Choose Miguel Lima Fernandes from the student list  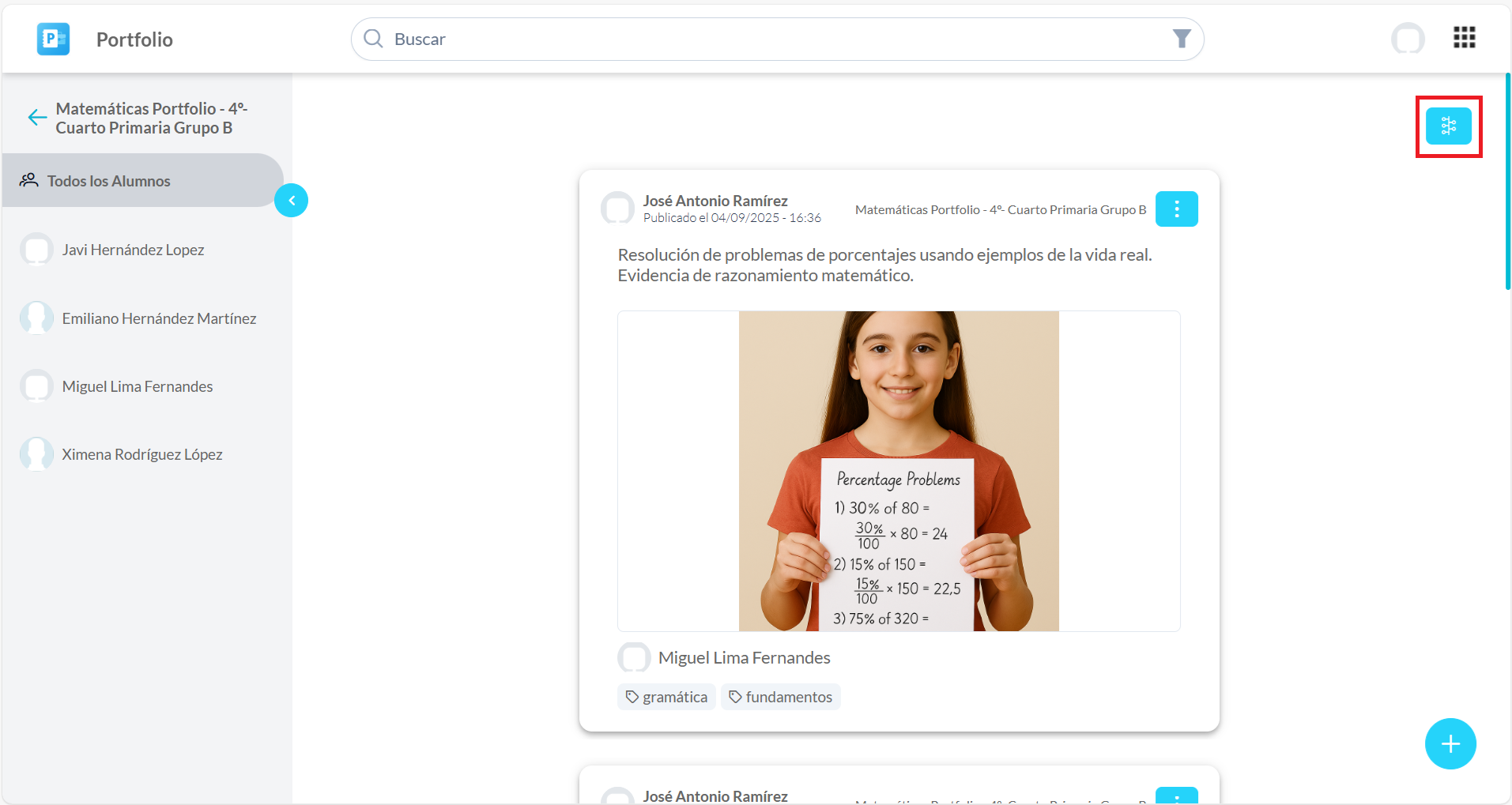coord(138,386)
